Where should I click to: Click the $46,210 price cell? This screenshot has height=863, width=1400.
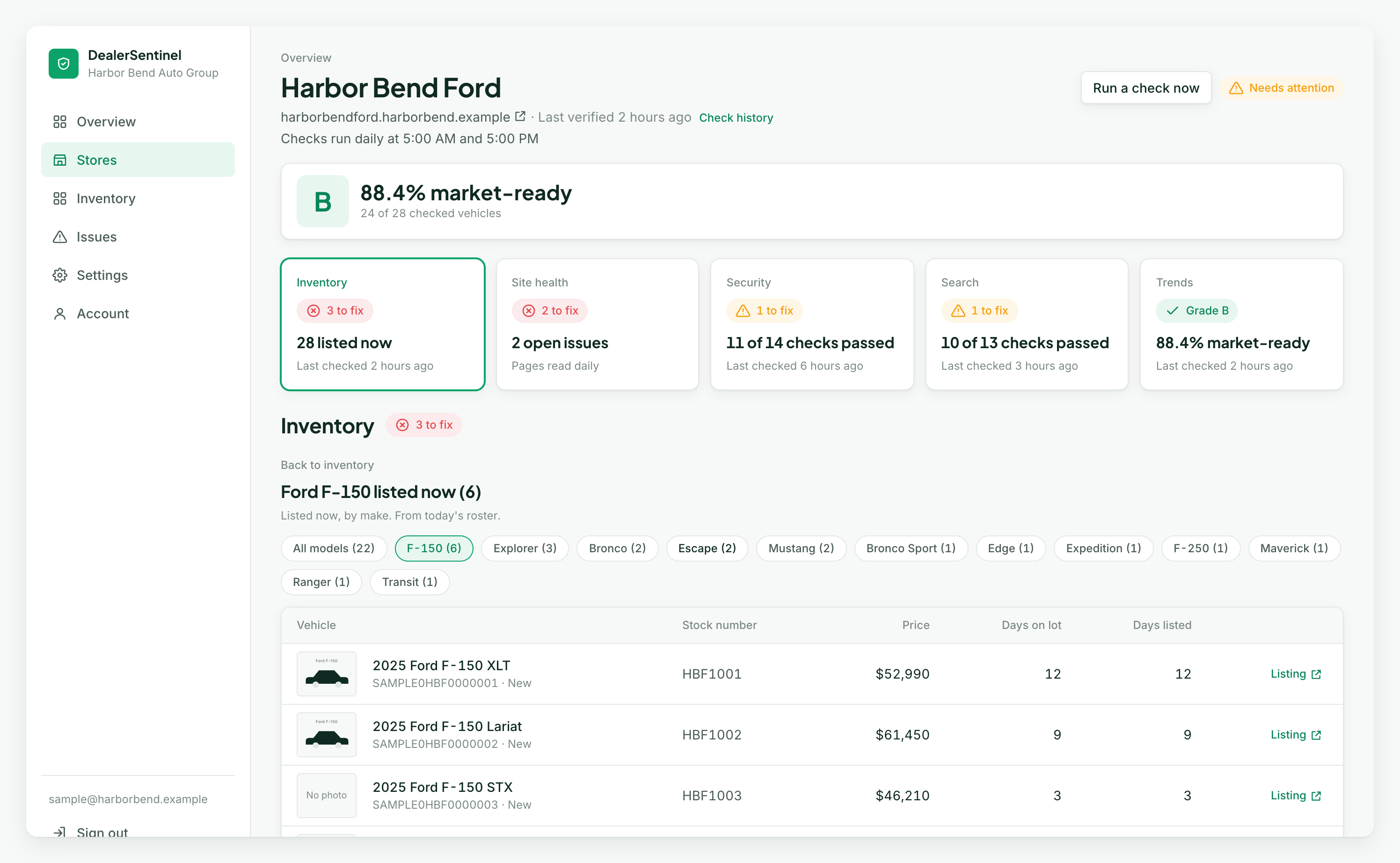tap(902, 796)
